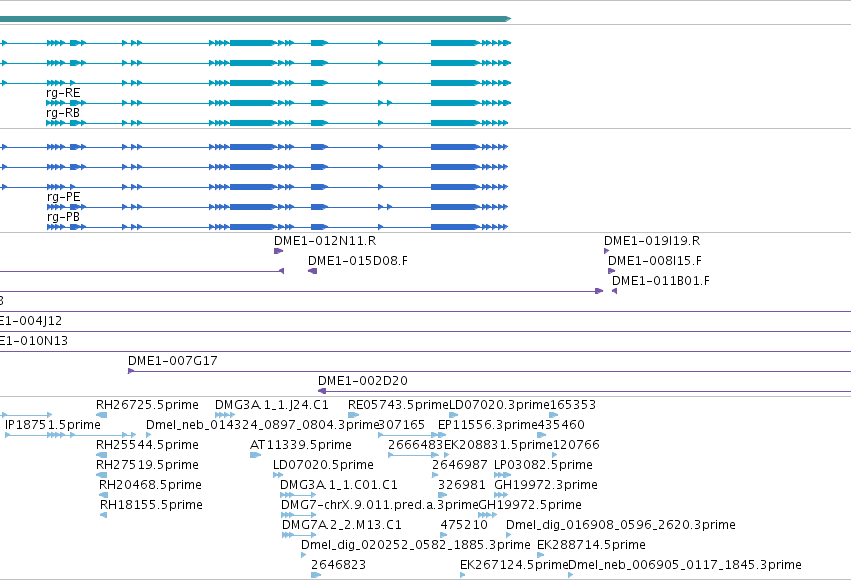Select the rg-PB protein label
Image resolution: width=851 pixels, height=580 pixels.
[x=63, y=217]
